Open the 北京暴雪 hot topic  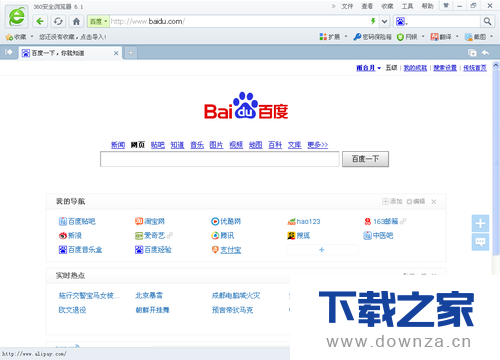149,295
